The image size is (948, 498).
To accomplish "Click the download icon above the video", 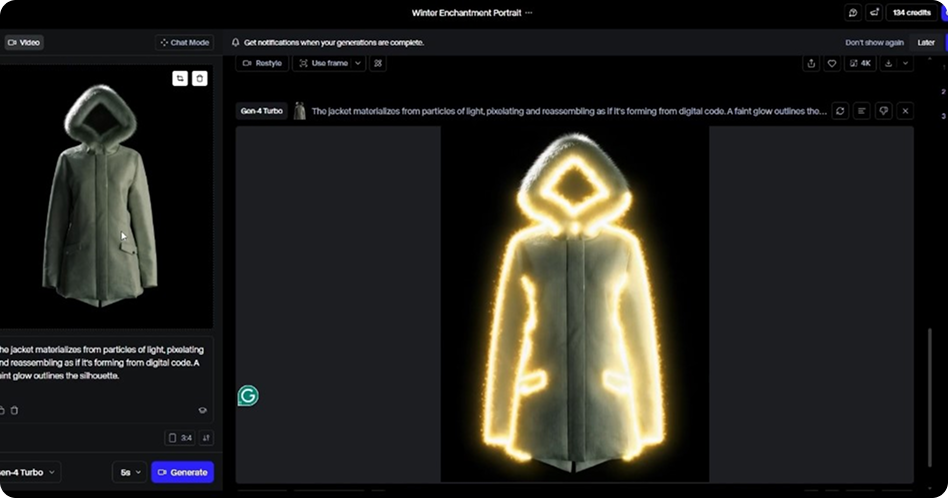I will pyautogui.click(x=888, y=63).
